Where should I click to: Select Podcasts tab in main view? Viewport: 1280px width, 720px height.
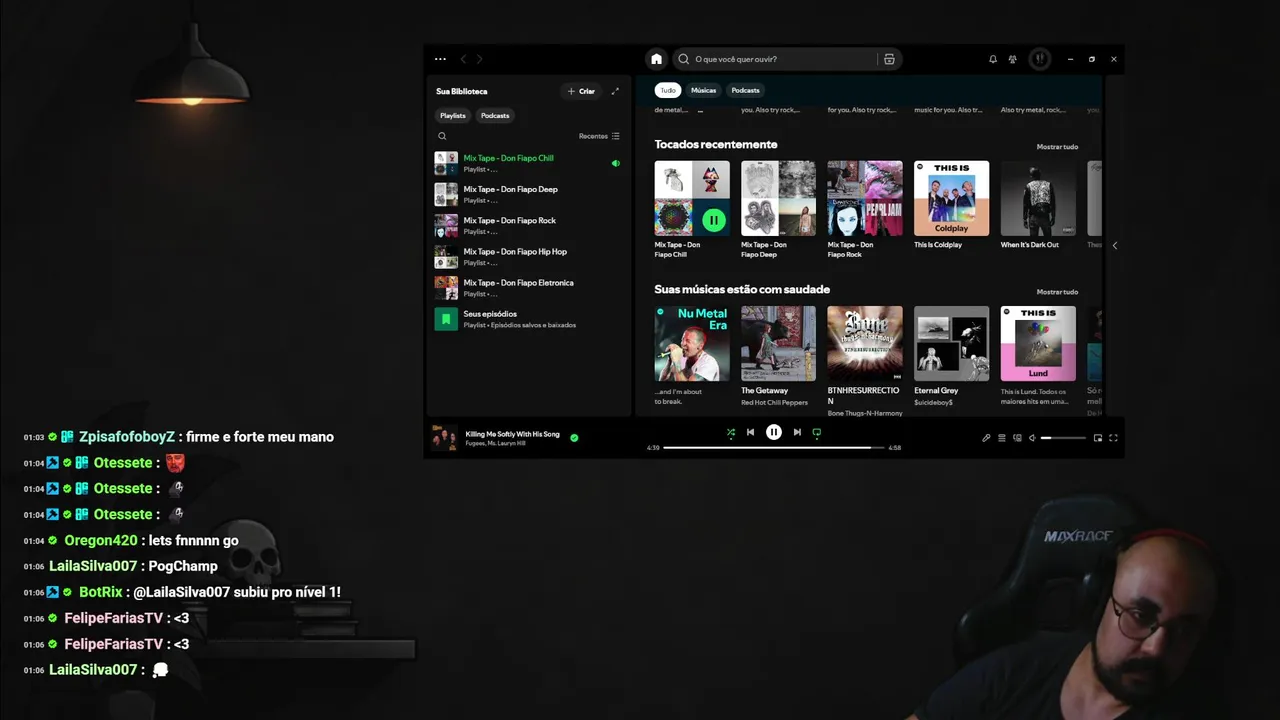(745, 90)
